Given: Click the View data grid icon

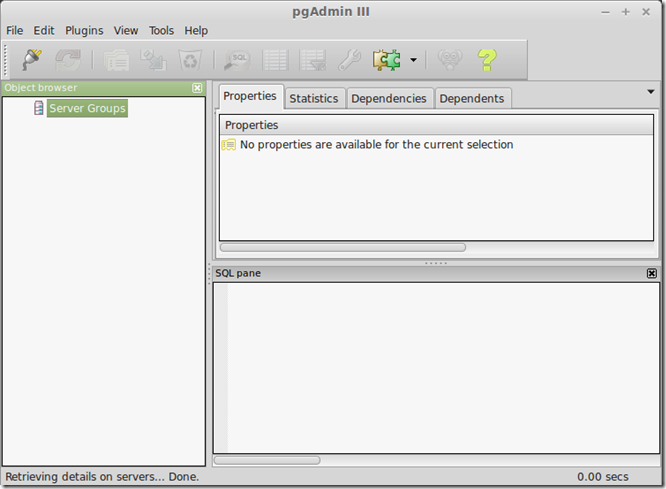Looking at the screenshot, I should pyautogui.click(x=275, y=60).
